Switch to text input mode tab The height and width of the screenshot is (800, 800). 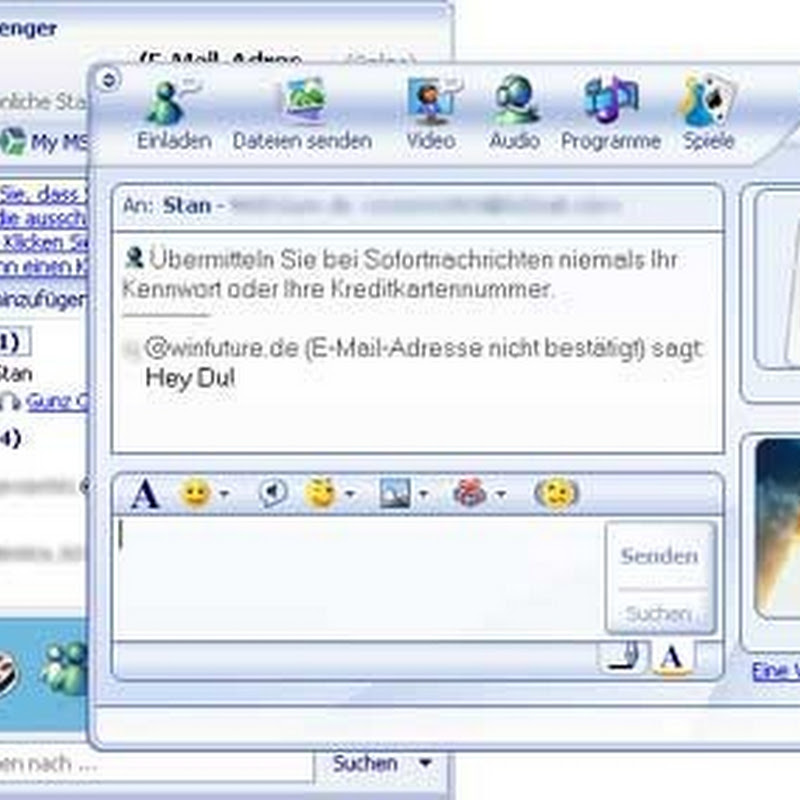pos(672,657)
